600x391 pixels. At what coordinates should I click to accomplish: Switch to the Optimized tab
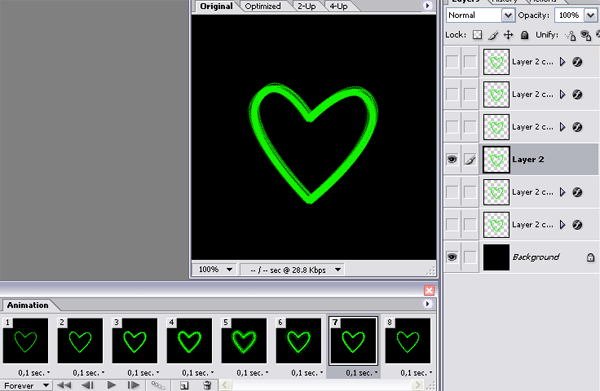(263, 6)
